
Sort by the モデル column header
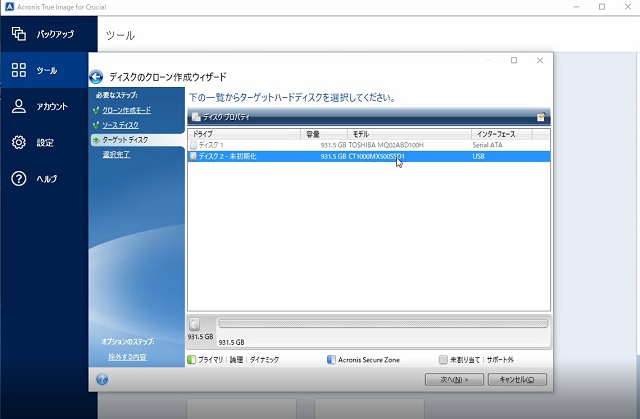409,134
